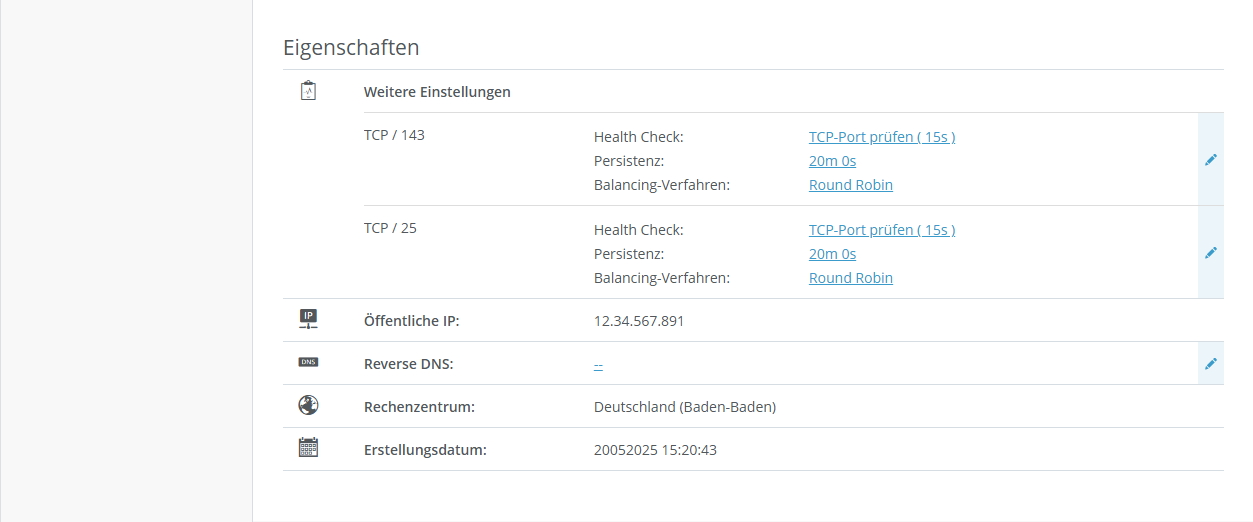Open TCP-Port prüfen link for TCP / 143
The image size is (1253, 522).
pyautogui.click(x=882, y=137)
